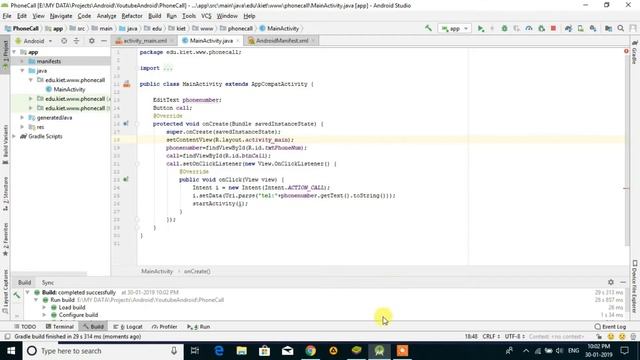Screen dimensions: 640x360
Task: Close the MainActivity.java tab
Action: 238,41
